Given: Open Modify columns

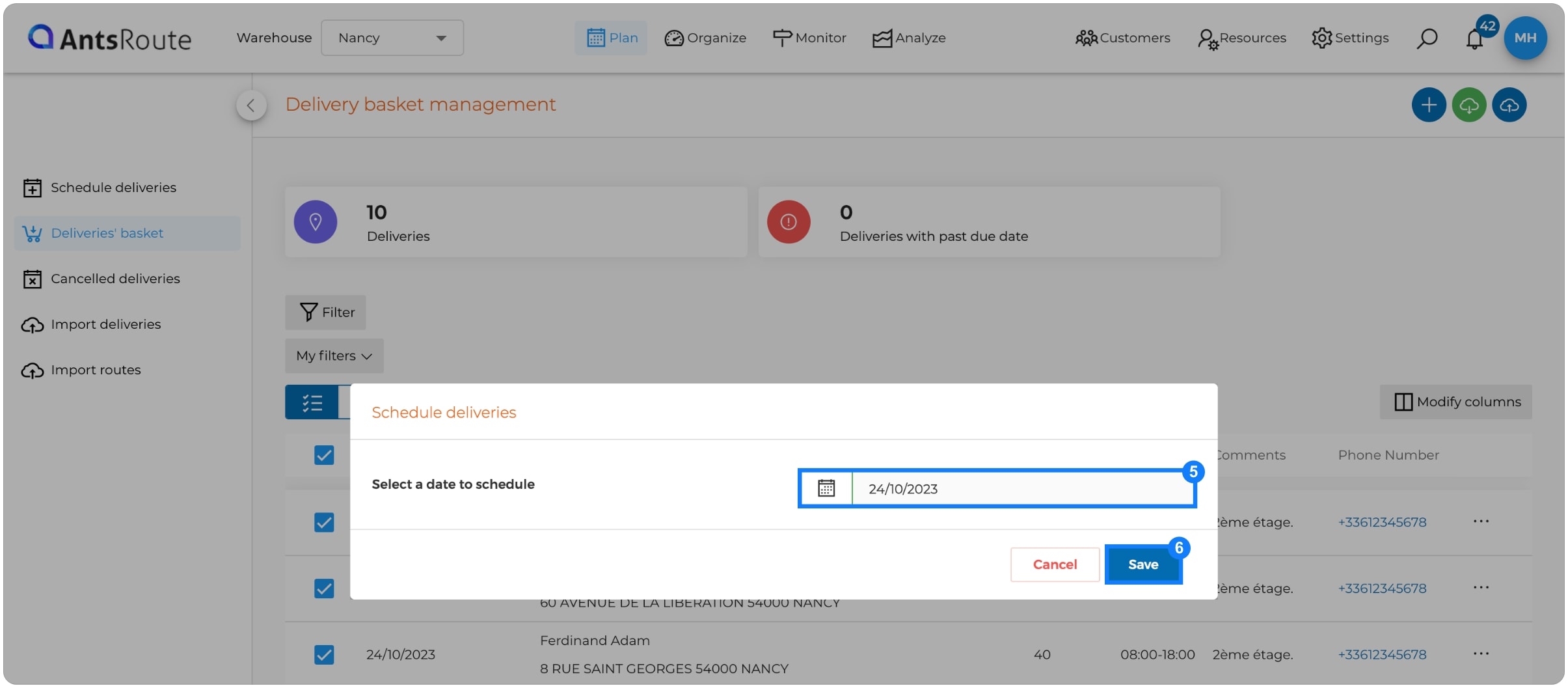Looking at the screenshot, I should [x=1455, y=402].
